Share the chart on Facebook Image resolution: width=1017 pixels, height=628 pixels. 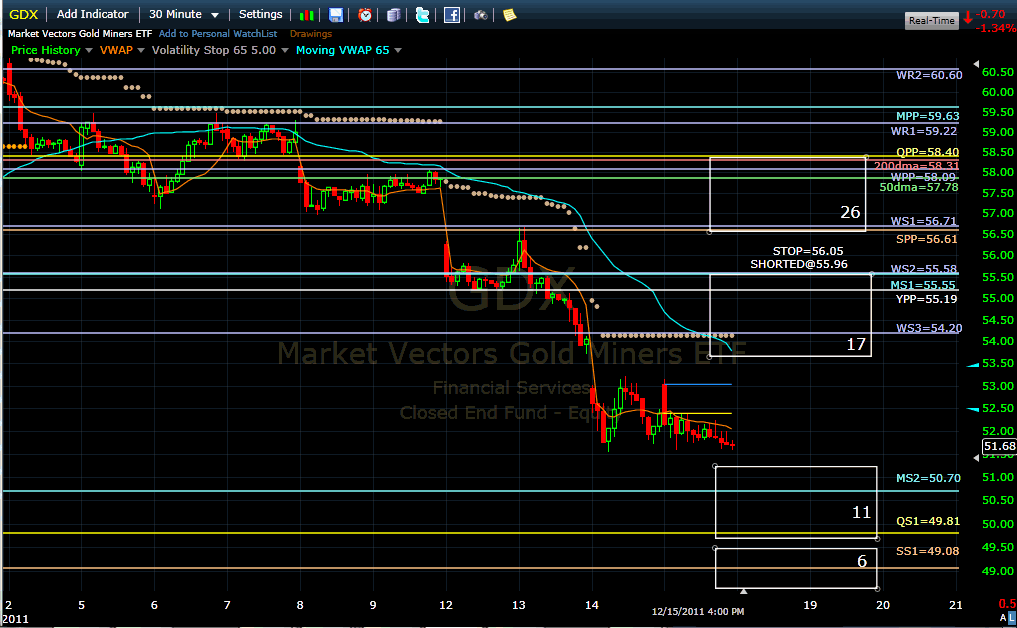452,15
